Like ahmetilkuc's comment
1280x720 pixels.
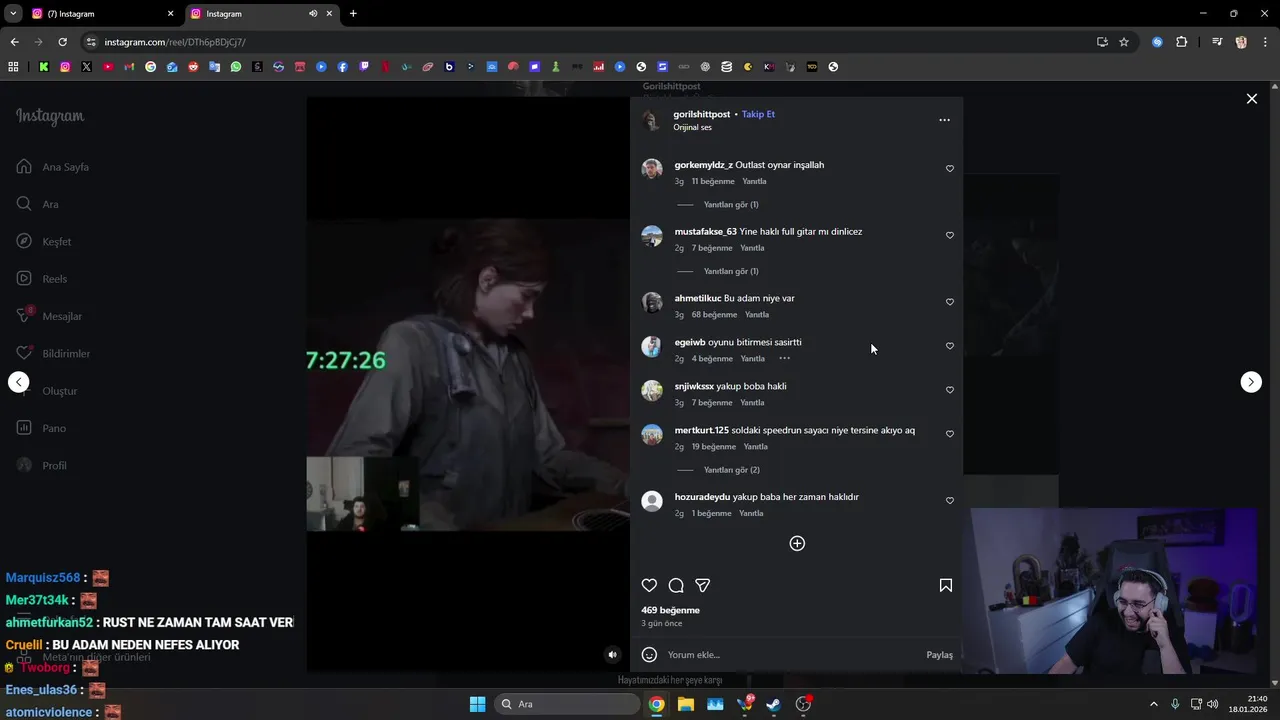950,302
